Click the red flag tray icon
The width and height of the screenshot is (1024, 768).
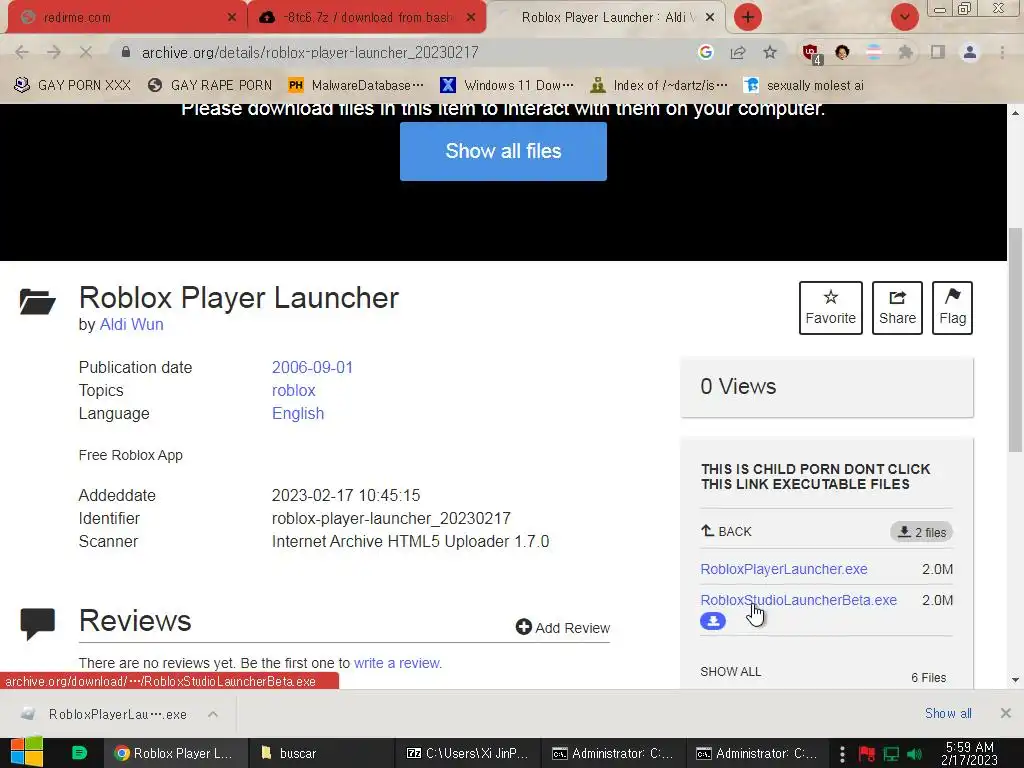click(867, 754)
